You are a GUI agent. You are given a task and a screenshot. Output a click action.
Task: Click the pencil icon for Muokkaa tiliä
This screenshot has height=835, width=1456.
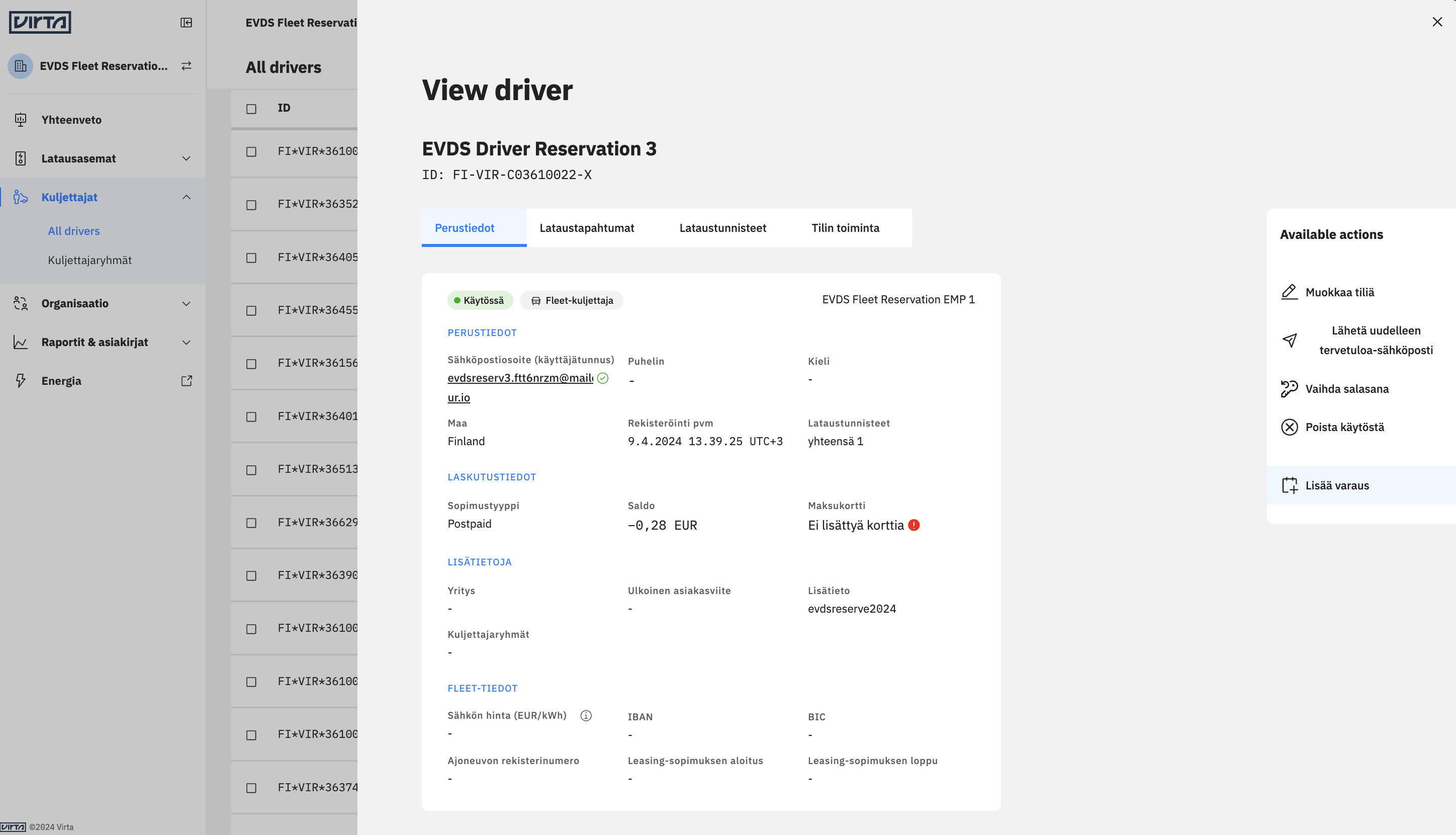coord(1289,292)
